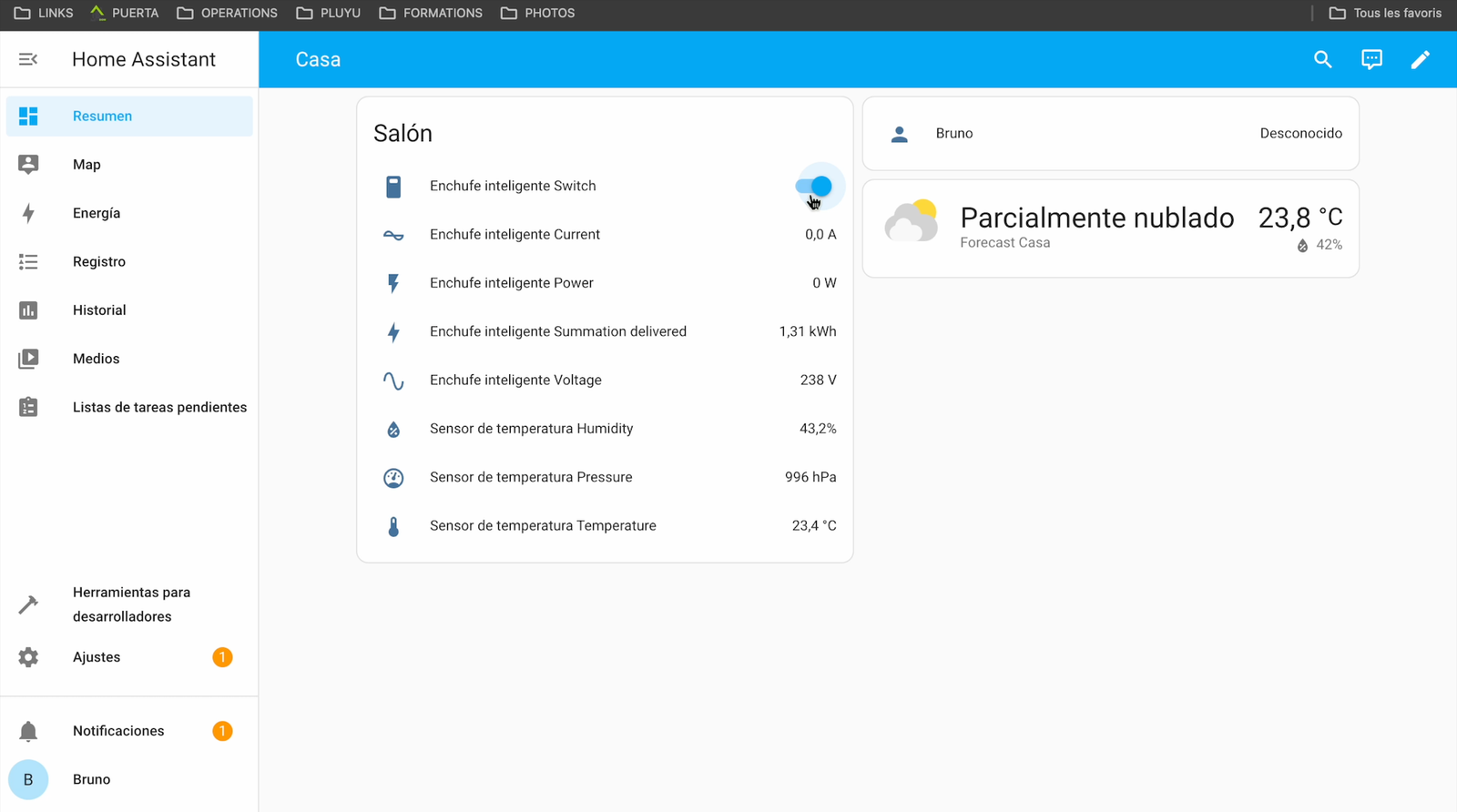Open the Parcialmente nublado weather card
This screenshot has width=1457, height=812.
[1111, 228]
